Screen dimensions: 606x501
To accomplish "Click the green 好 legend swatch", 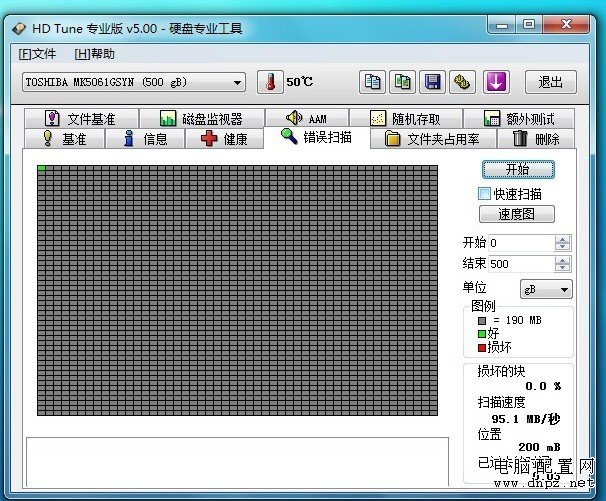I will [482, 333].
